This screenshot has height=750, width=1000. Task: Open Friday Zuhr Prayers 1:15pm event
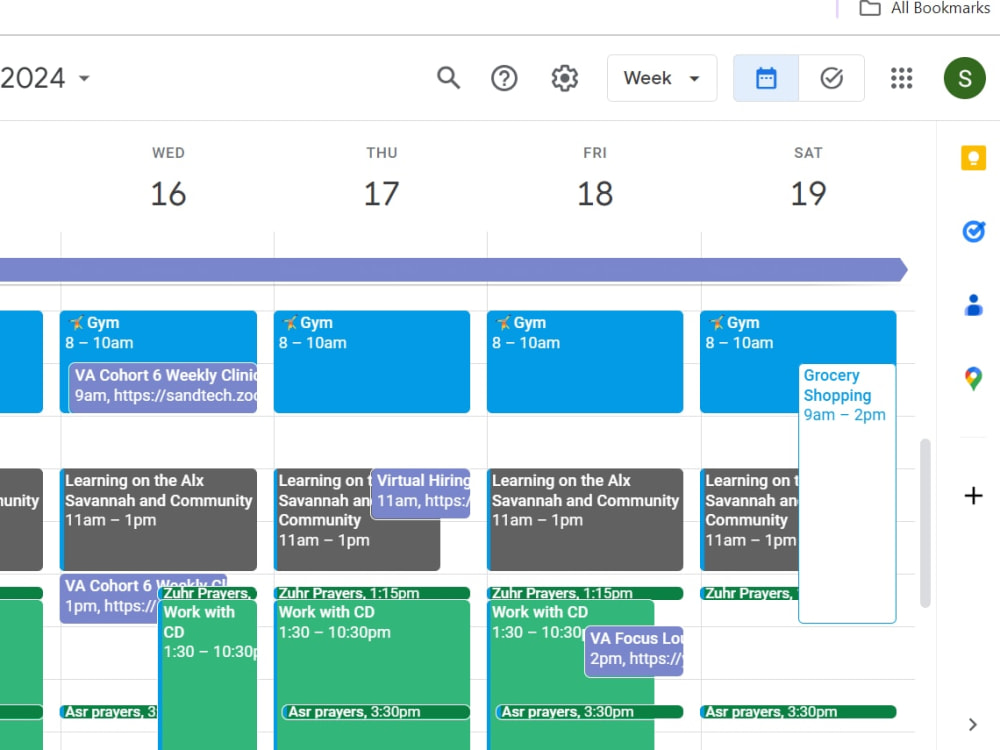click(585, 593)
